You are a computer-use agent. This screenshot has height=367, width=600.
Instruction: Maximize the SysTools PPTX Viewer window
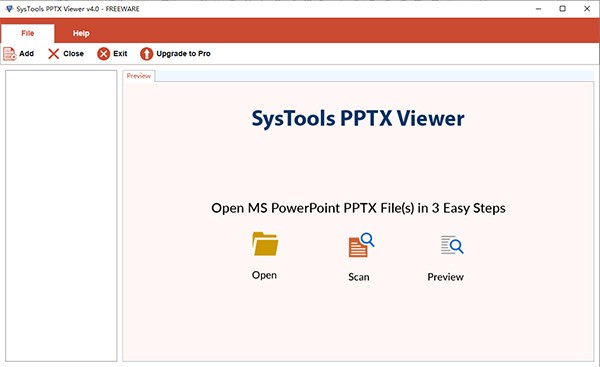click(x=562, y=8)
